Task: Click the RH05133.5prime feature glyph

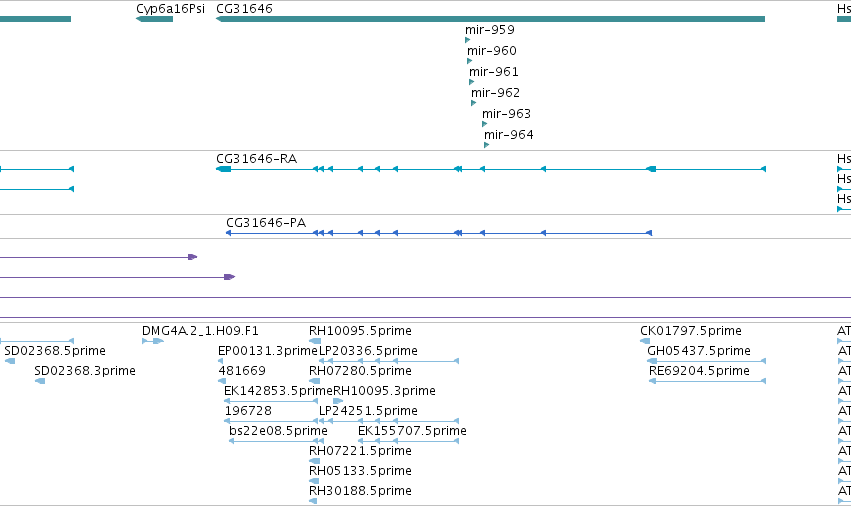Action: [313, 481]
